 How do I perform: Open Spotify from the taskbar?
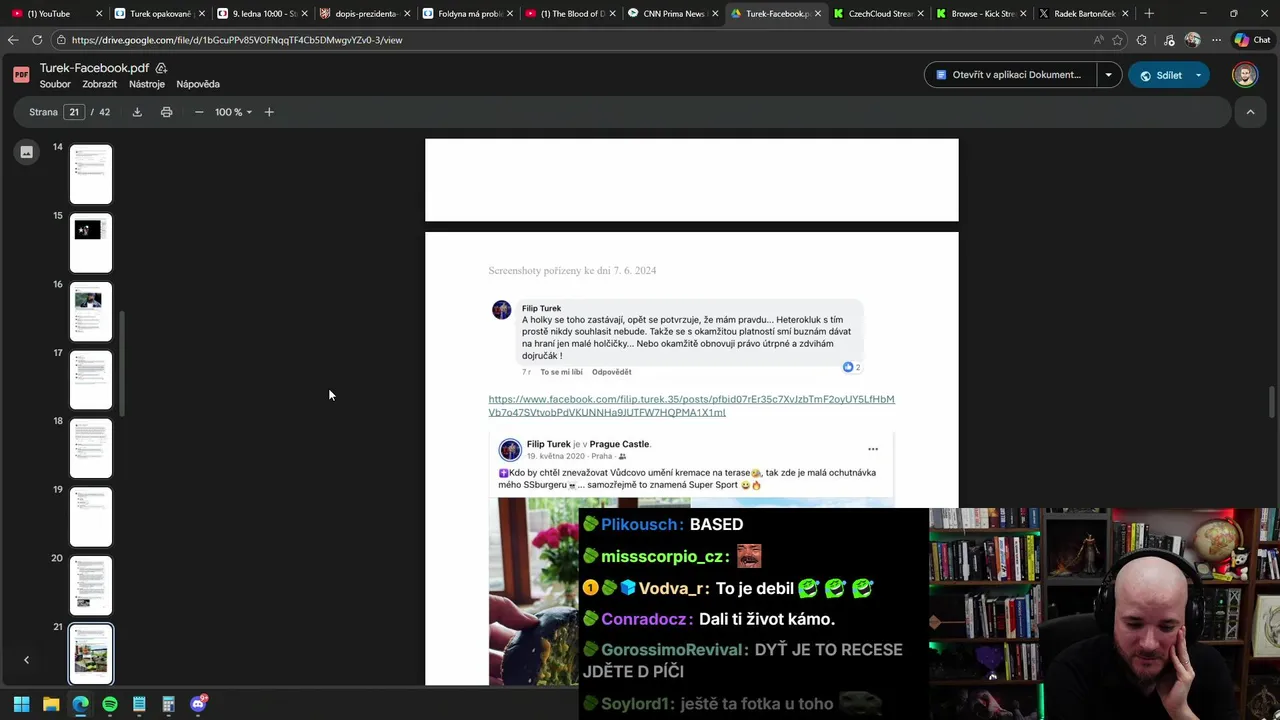[x=110, y=704]
